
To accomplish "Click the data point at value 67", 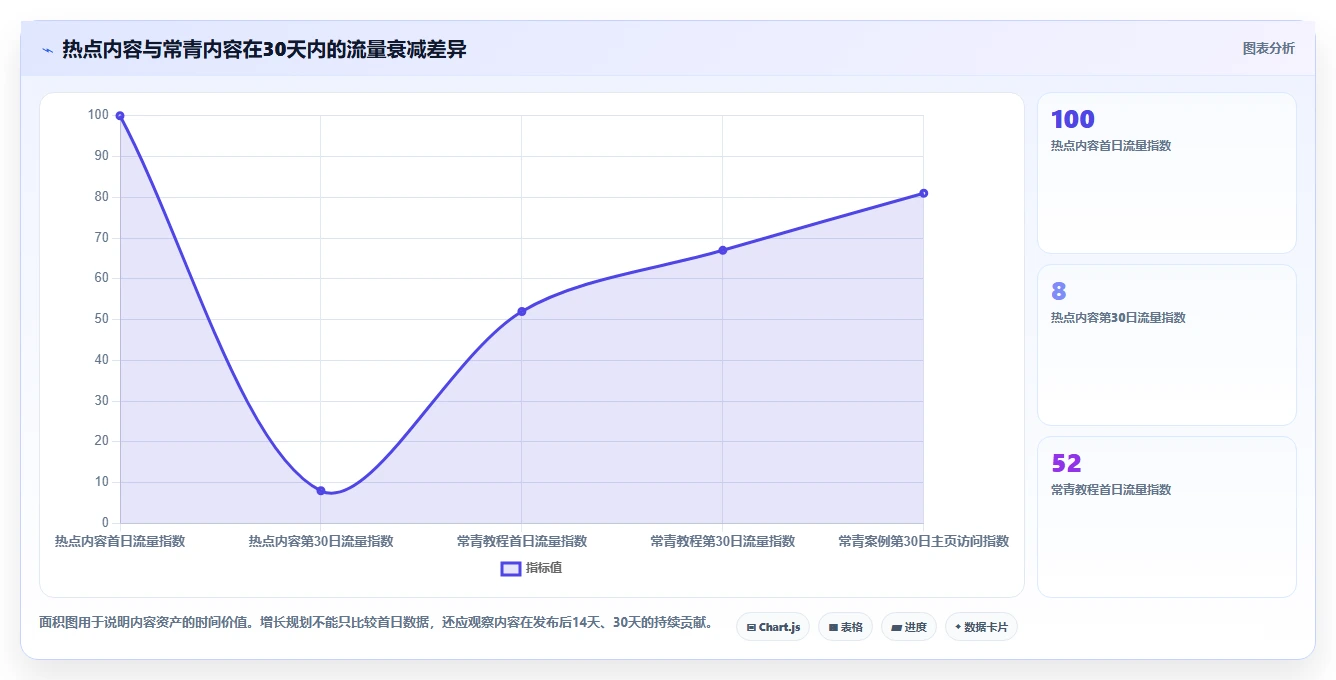I will point(722,250).
